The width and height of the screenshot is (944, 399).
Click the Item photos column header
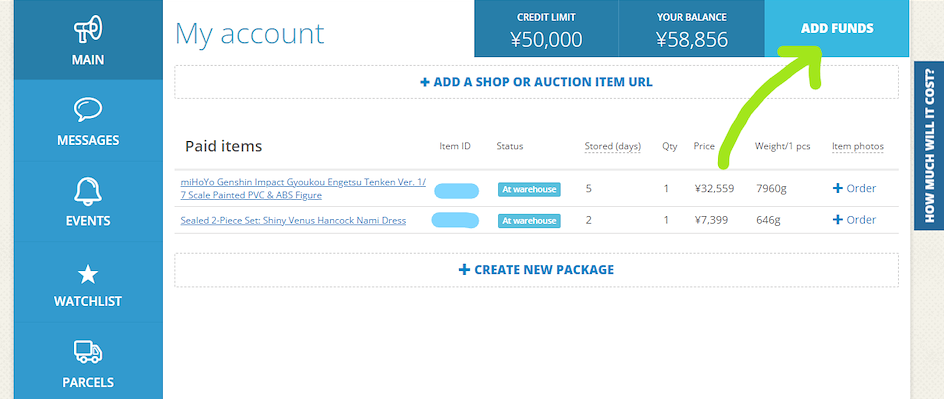(x=858, y=146)
